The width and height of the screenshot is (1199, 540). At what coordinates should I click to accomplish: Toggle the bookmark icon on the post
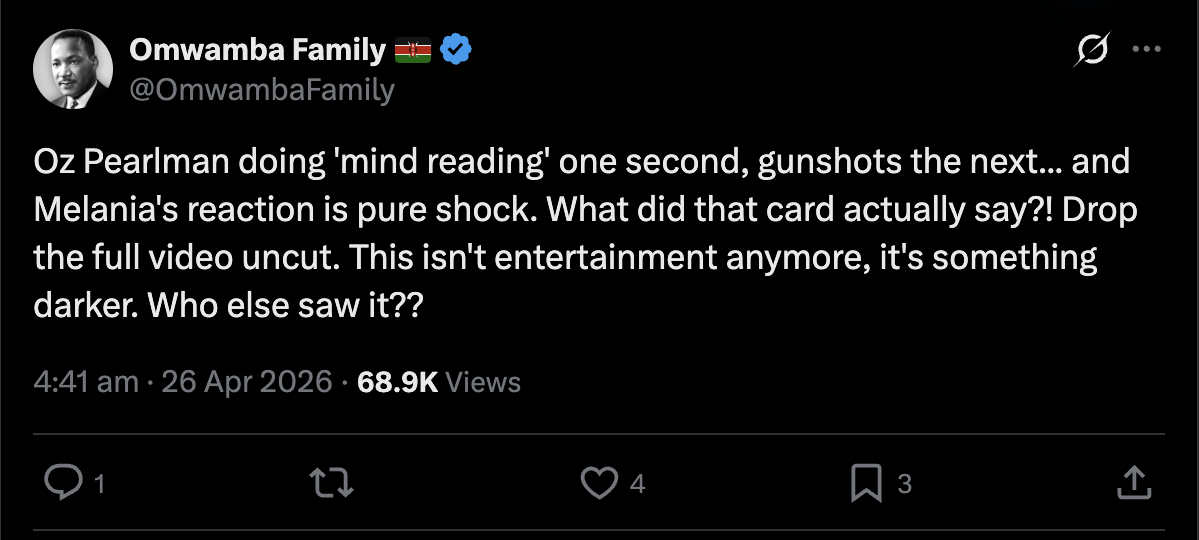pyautogui.click(x=864, y=485)
